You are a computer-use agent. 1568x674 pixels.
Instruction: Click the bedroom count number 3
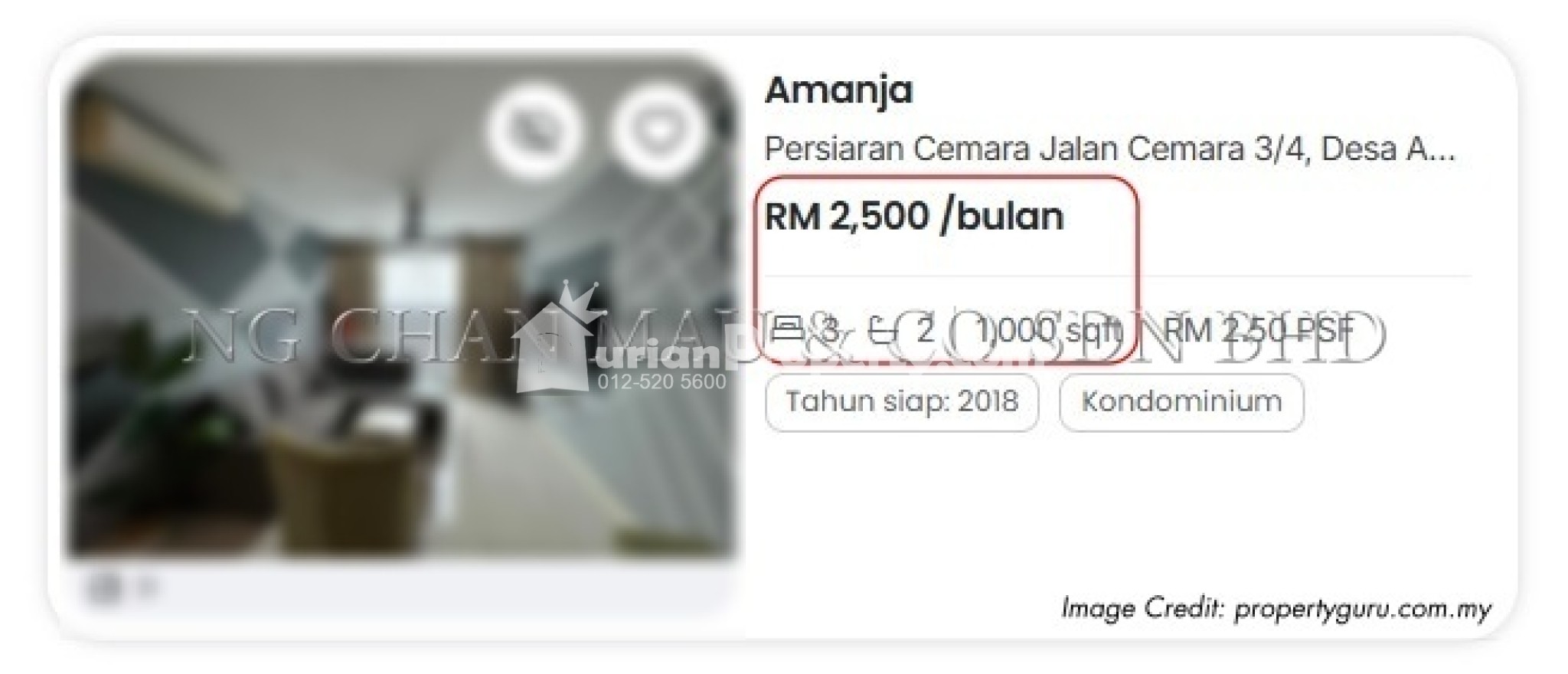pyautogui.click(x=830, y=331)
